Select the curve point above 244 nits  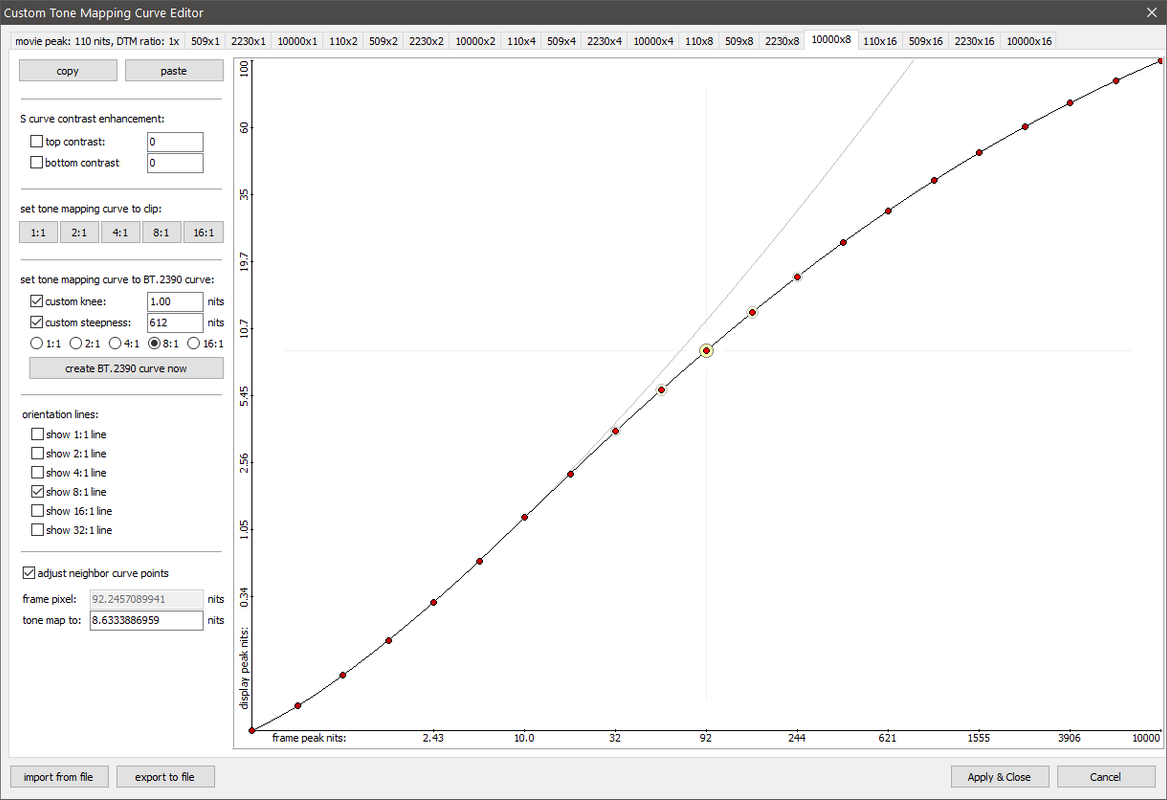pos(797,277)
